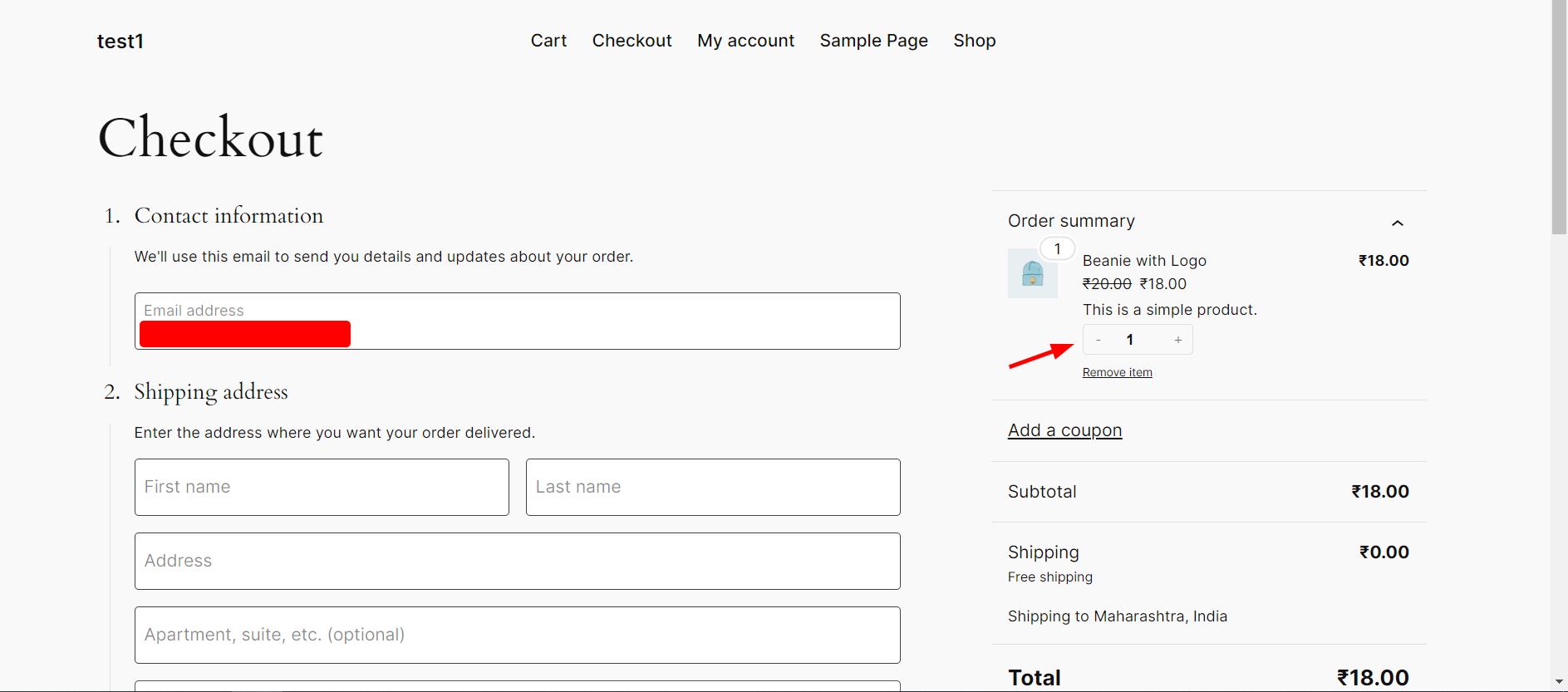Navigate to Sample Page

point(873,41)
